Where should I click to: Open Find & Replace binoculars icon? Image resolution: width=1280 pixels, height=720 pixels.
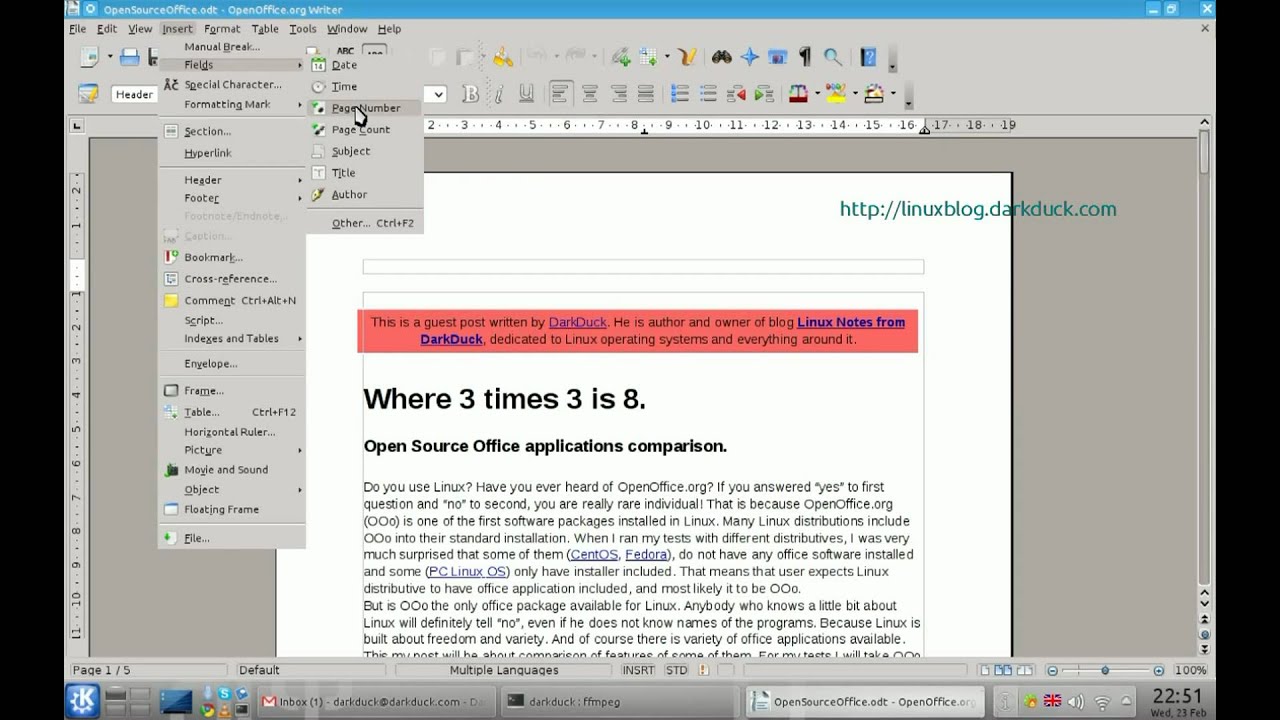pos(721,57)
